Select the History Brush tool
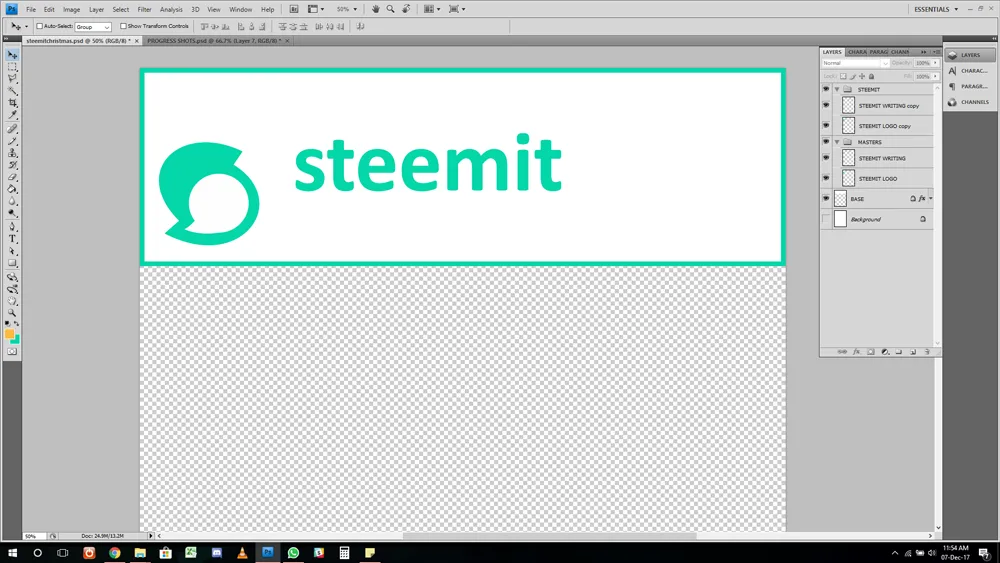This screenshot has width=1000, height=563. pos(12,165)
